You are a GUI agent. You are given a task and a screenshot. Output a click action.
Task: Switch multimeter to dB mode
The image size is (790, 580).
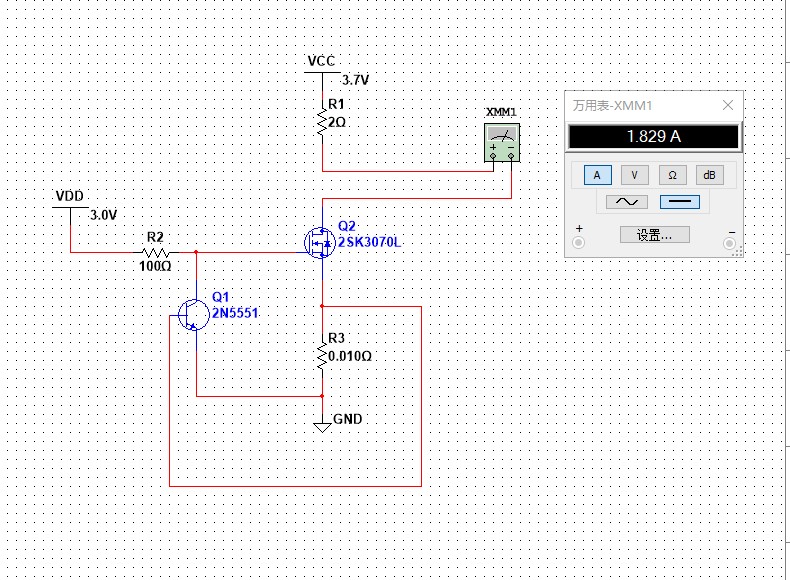pos(709,175)
